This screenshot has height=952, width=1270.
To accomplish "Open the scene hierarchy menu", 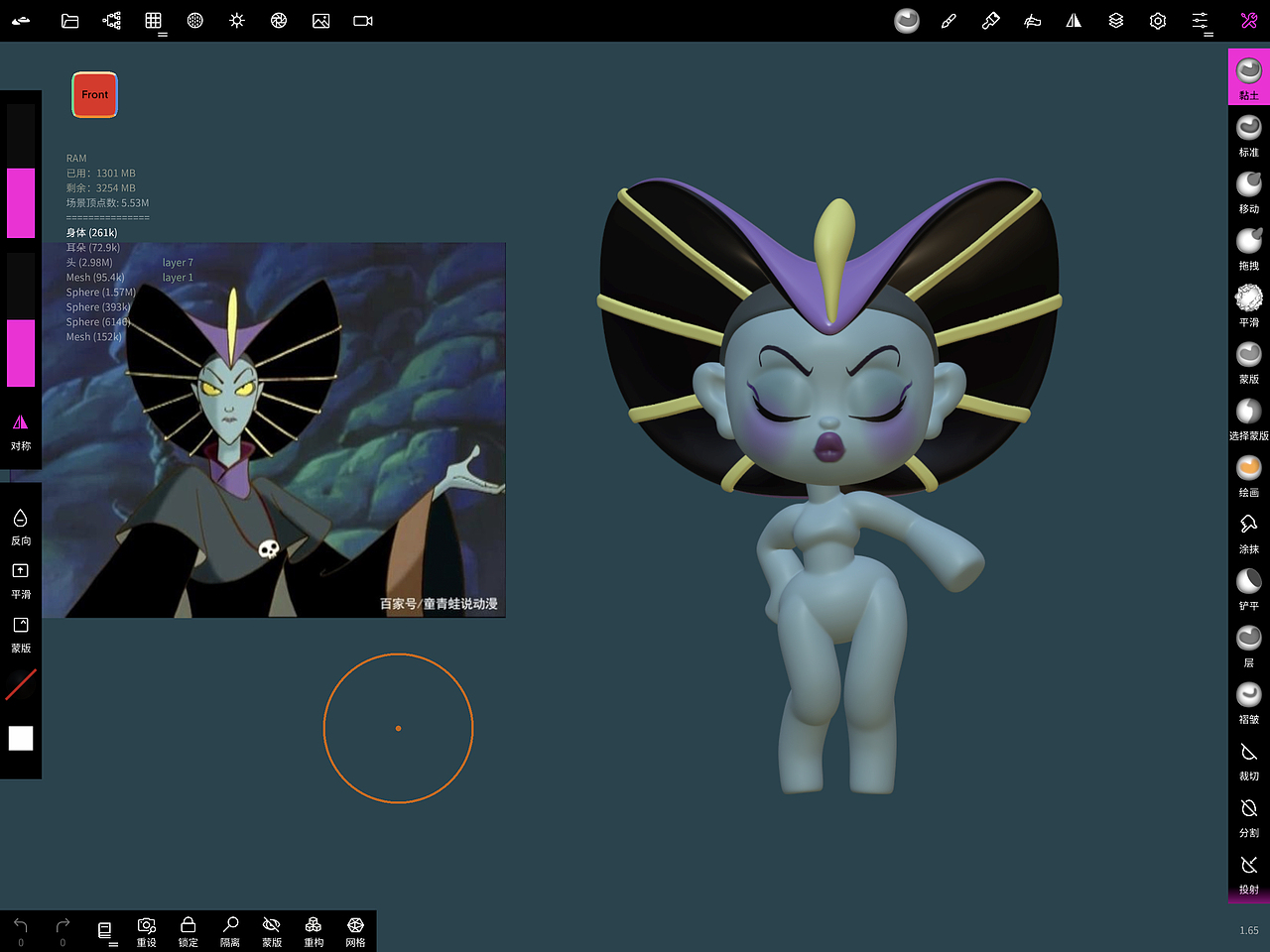I will pyautogui.click(x=112, y=21).
